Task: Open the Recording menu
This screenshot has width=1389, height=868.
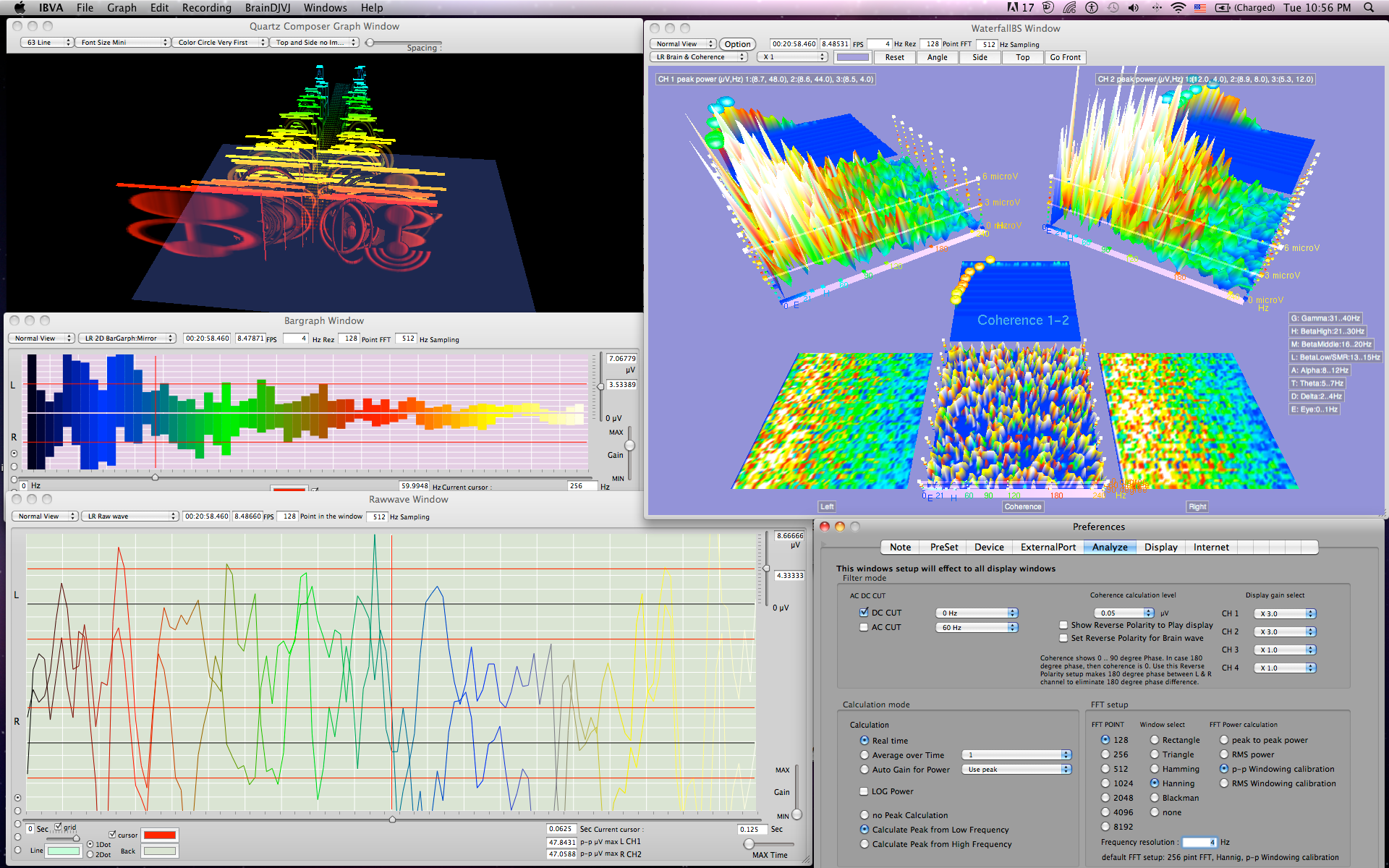Action: pyautogui.click(x=207, y=8)
